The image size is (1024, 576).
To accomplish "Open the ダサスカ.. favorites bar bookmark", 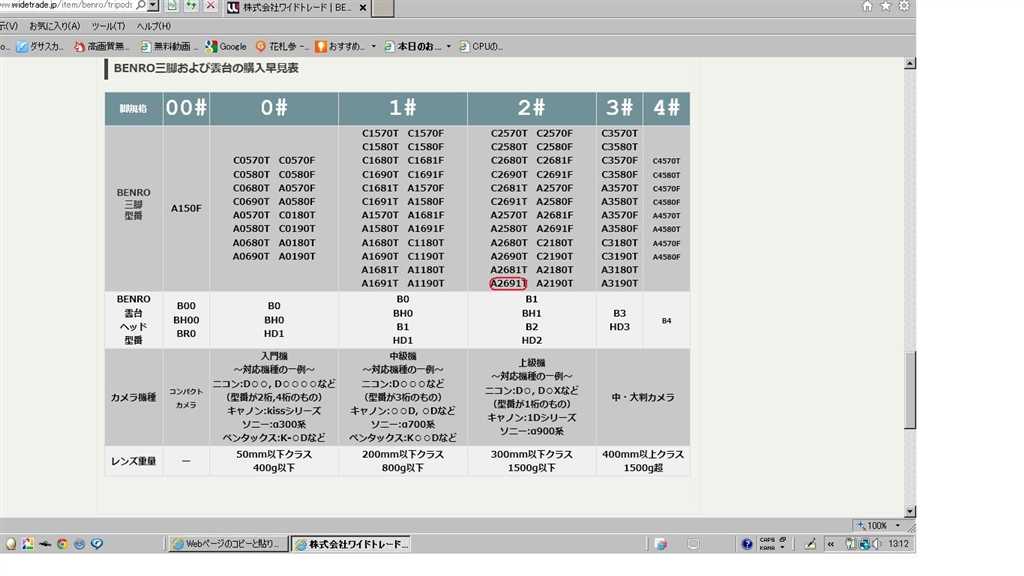I will pyautogui.click(x=40, y=46).
